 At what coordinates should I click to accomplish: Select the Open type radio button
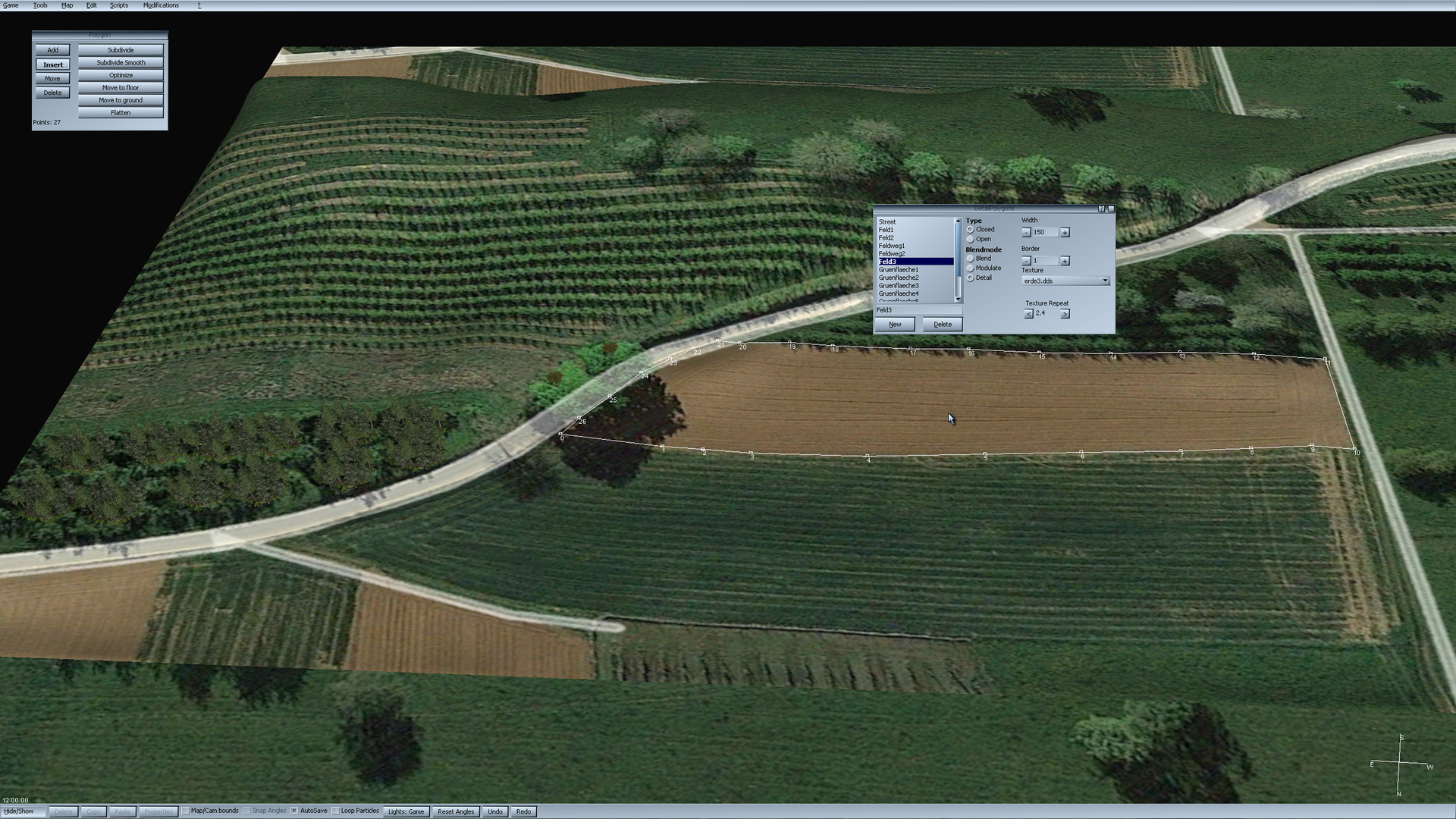click(x=971, y=240)
